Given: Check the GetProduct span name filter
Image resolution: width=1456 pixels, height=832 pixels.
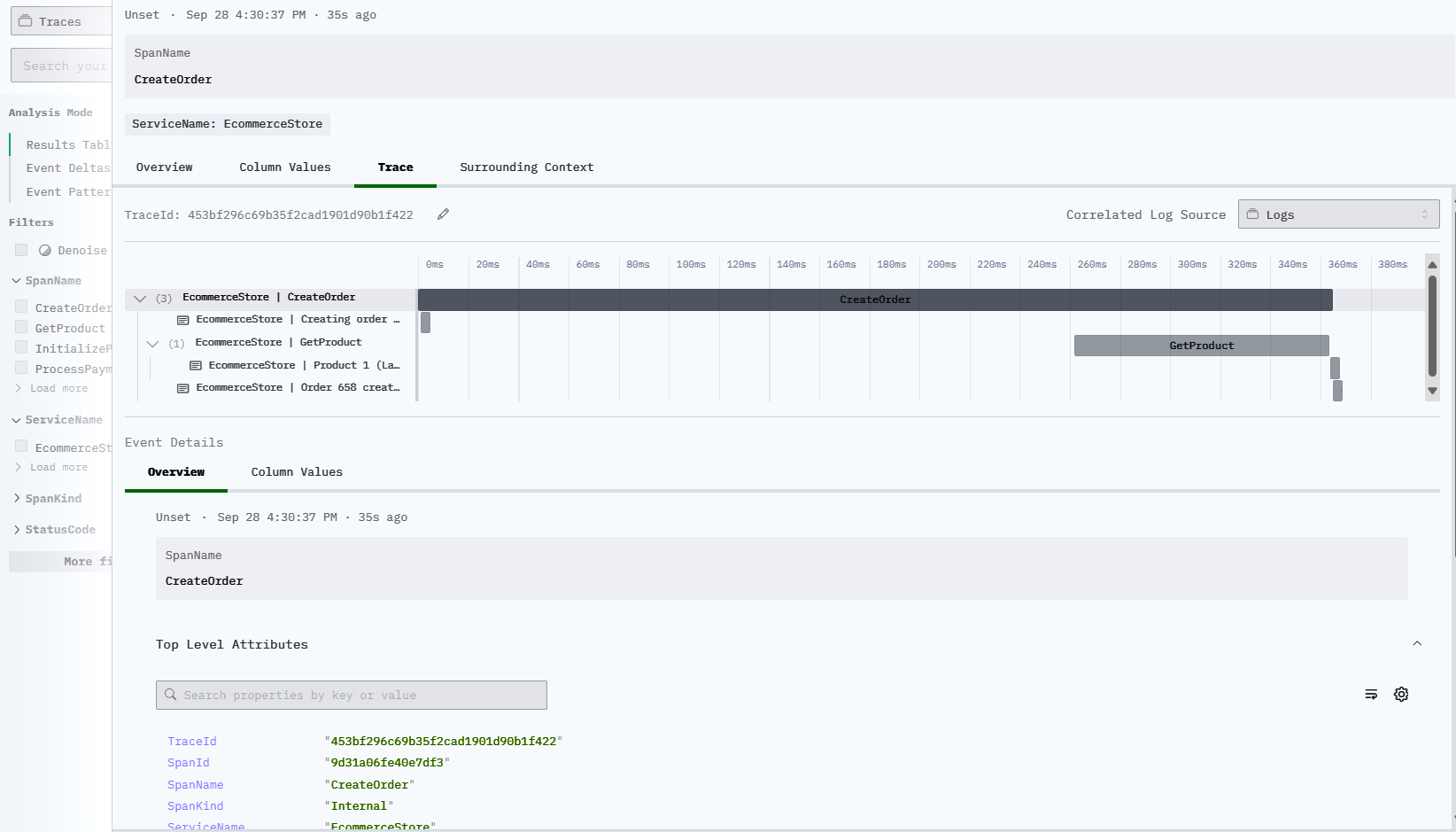Looking at the screenshot, I should pos(21,327).
